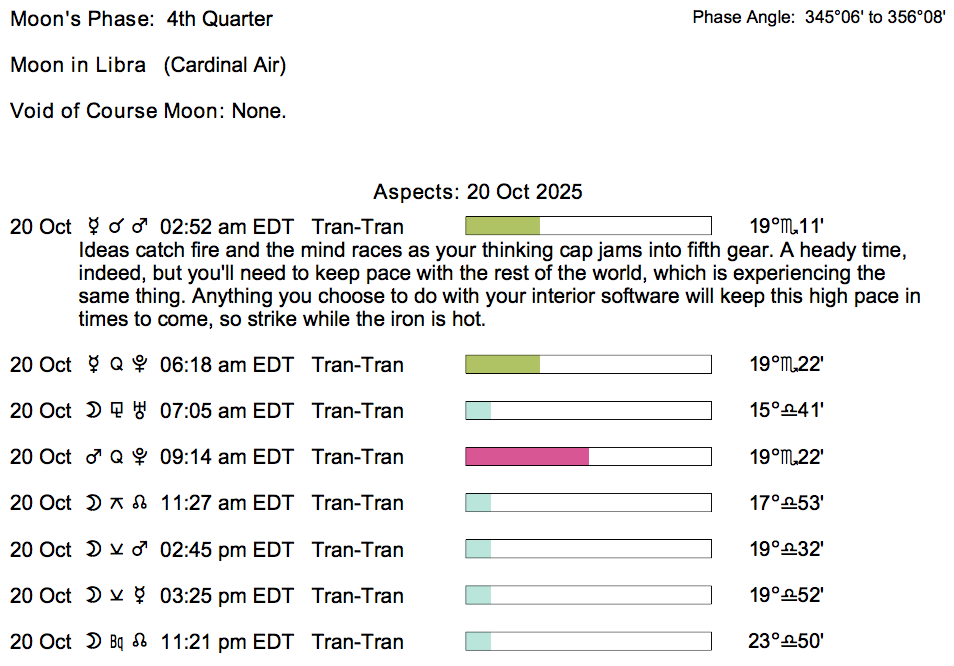Select the Moon quincunx North Node glyphs at 11:27 am
The height and width of the screenshot is (666, 954).
[118, 503]
